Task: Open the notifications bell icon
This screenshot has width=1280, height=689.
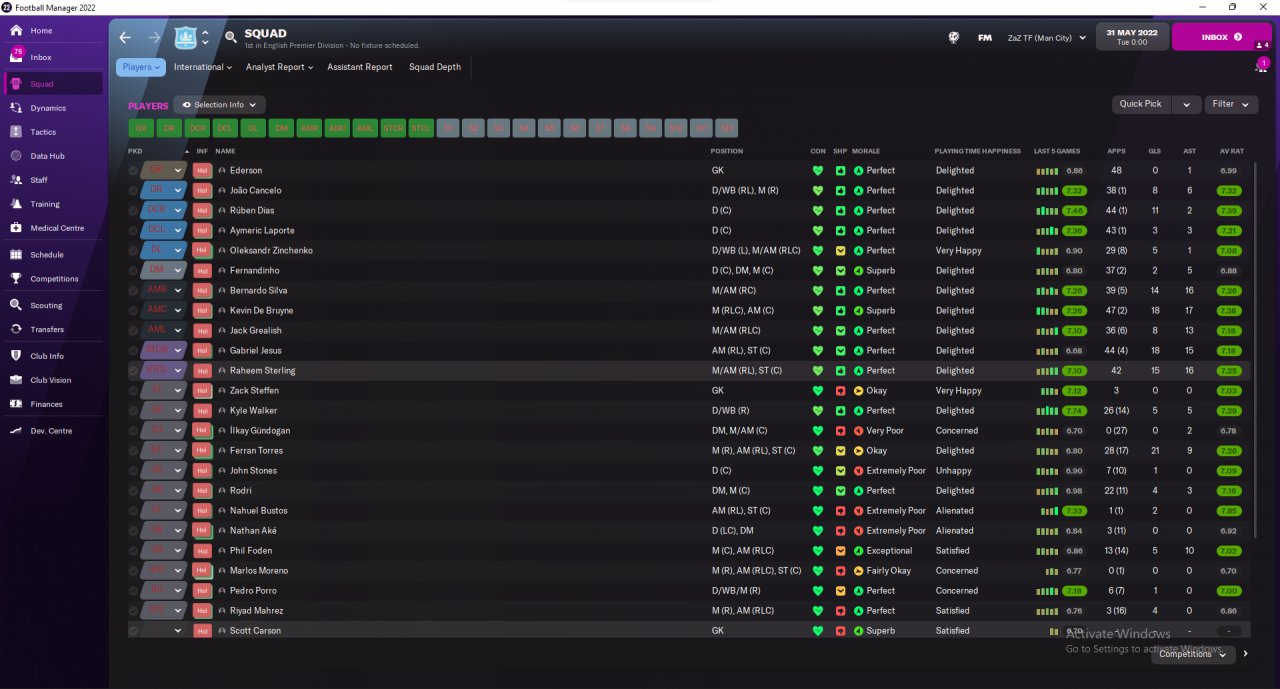Action: tap(1261, 66)
